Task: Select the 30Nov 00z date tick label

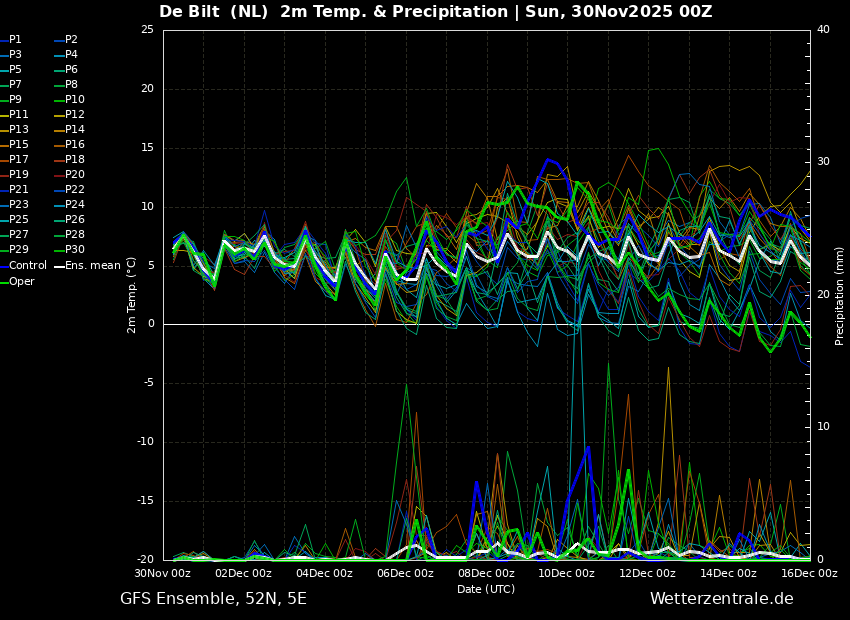Action: click(163, 574)
